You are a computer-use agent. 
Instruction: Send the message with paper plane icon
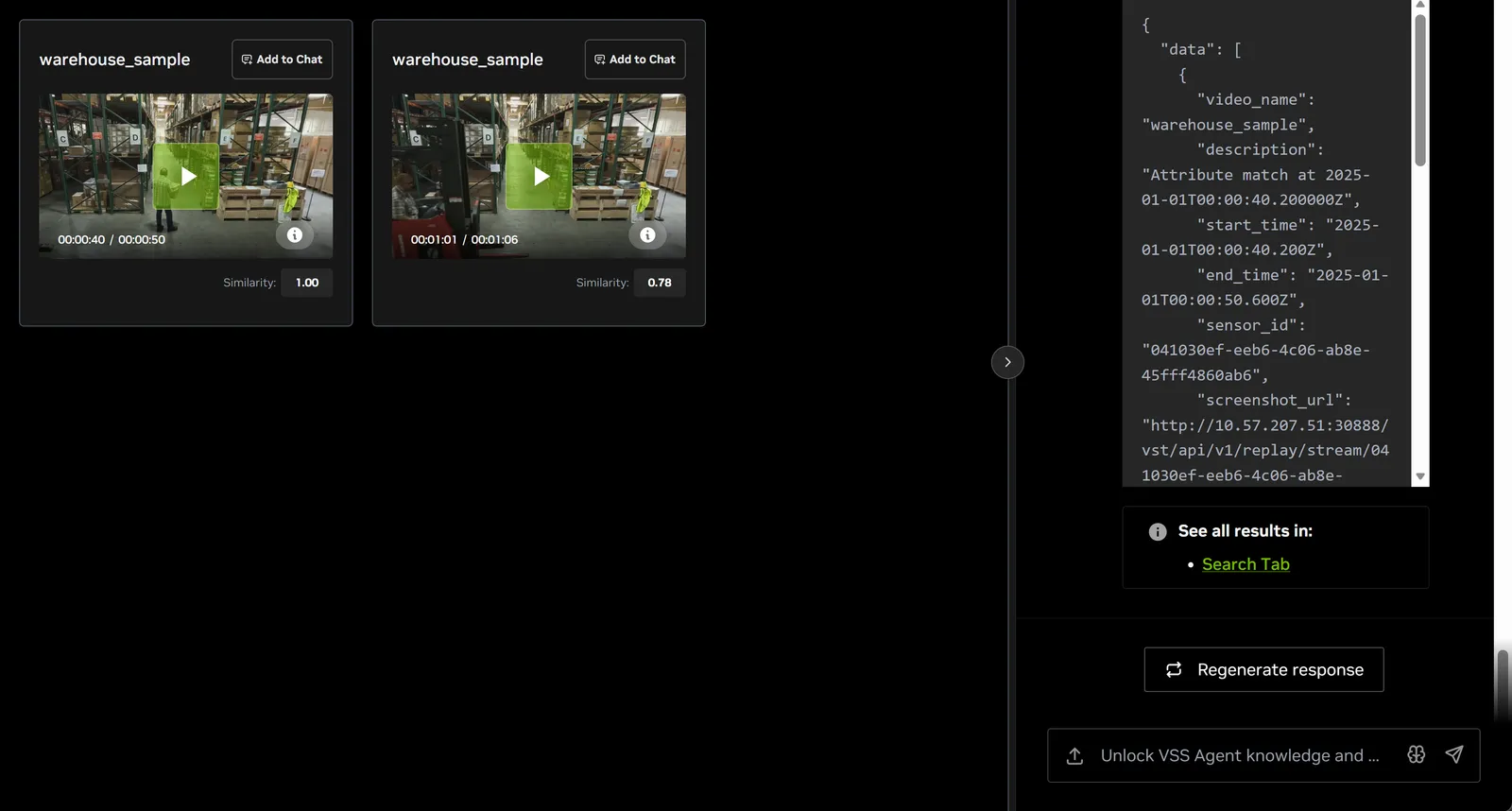pyautogui.click(x=1454, y=754)
